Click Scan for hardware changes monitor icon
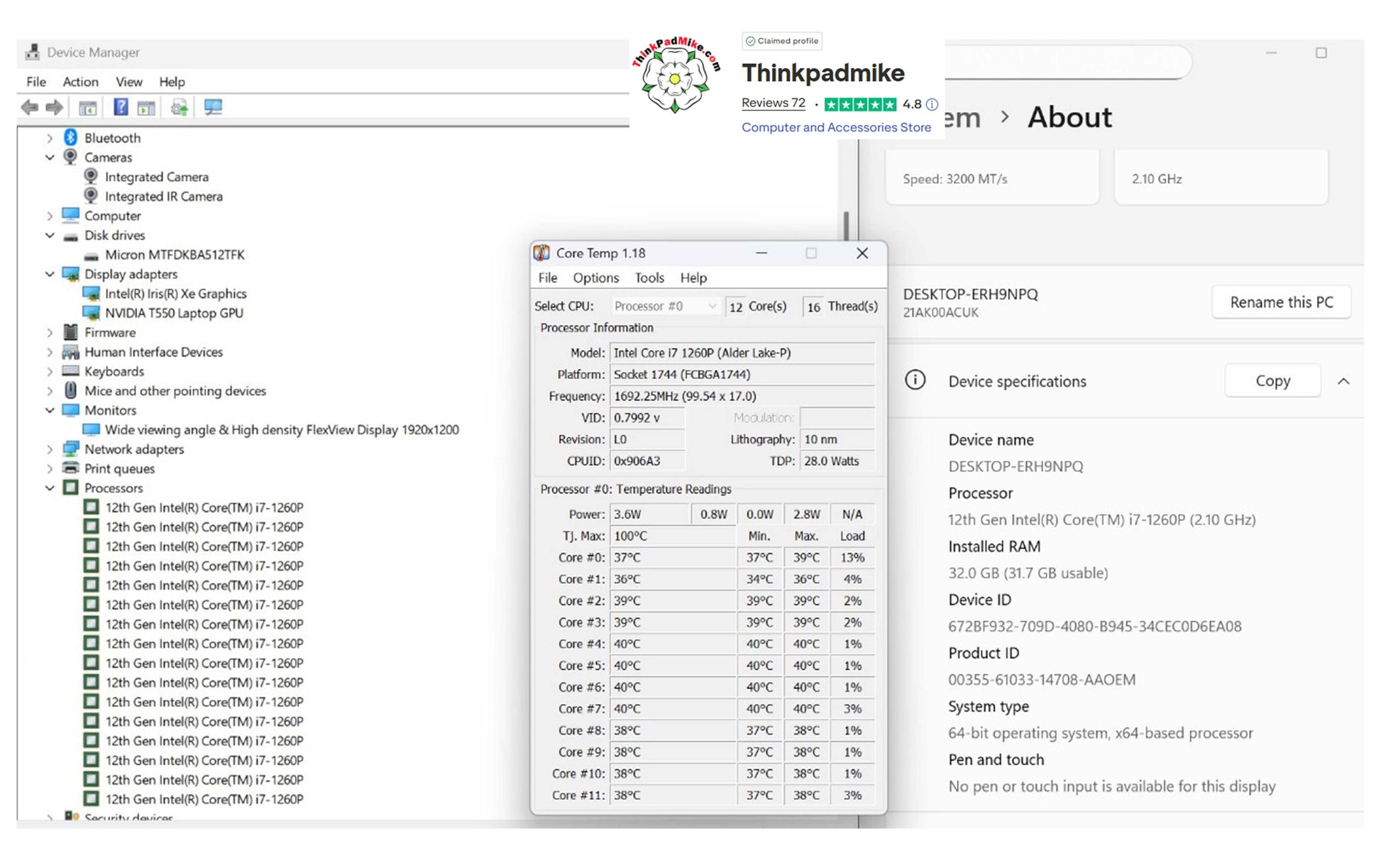Viewport: 1381px width, 868px height. tap(213, 107)
